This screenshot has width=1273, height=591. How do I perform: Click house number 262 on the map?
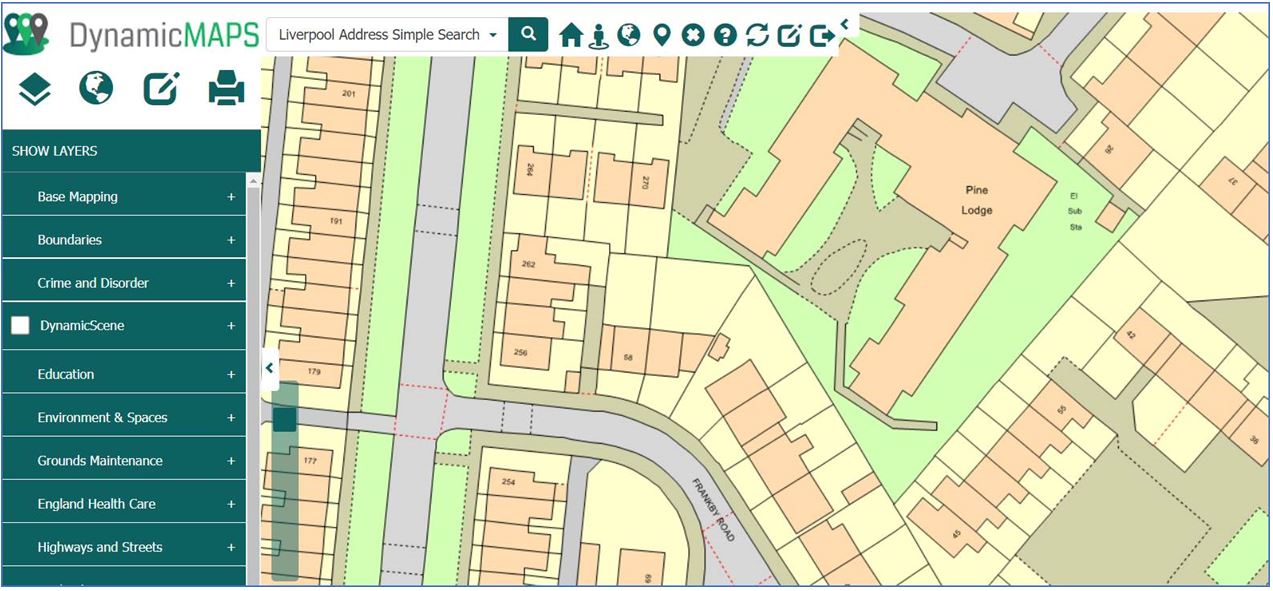(530, 265)
